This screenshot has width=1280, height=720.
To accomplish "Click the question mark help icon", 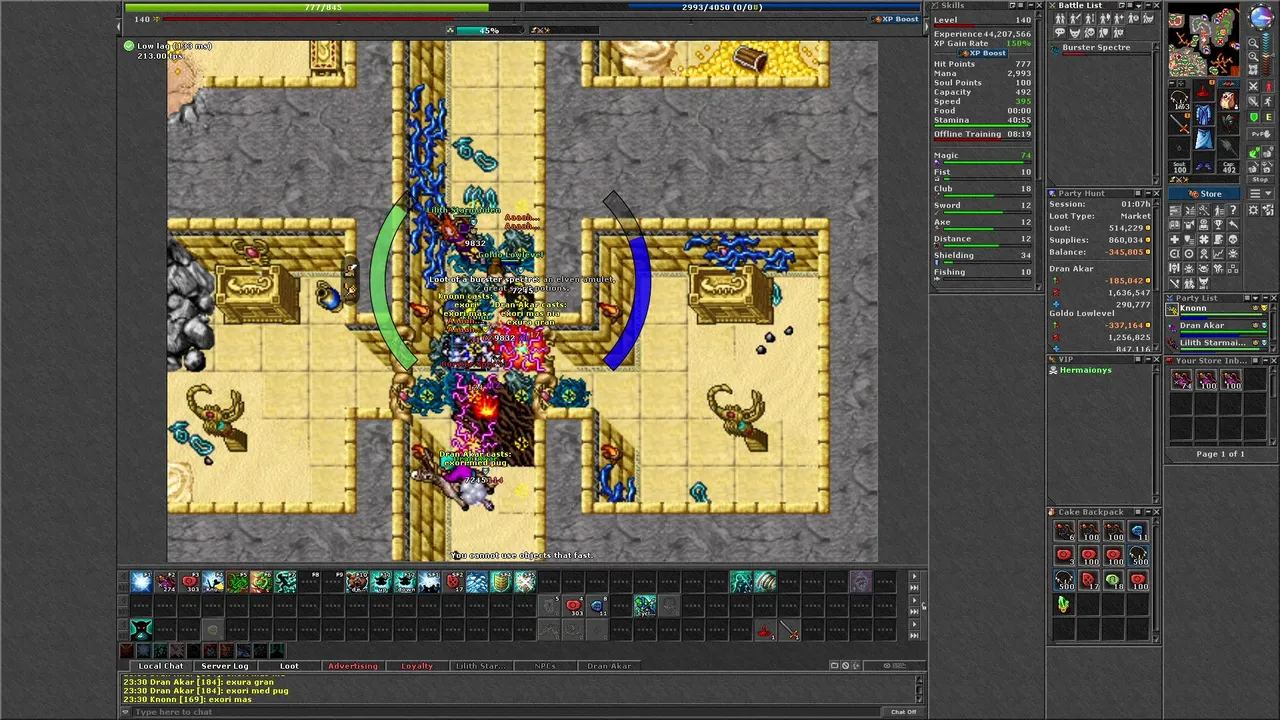I will point(1233,210).
